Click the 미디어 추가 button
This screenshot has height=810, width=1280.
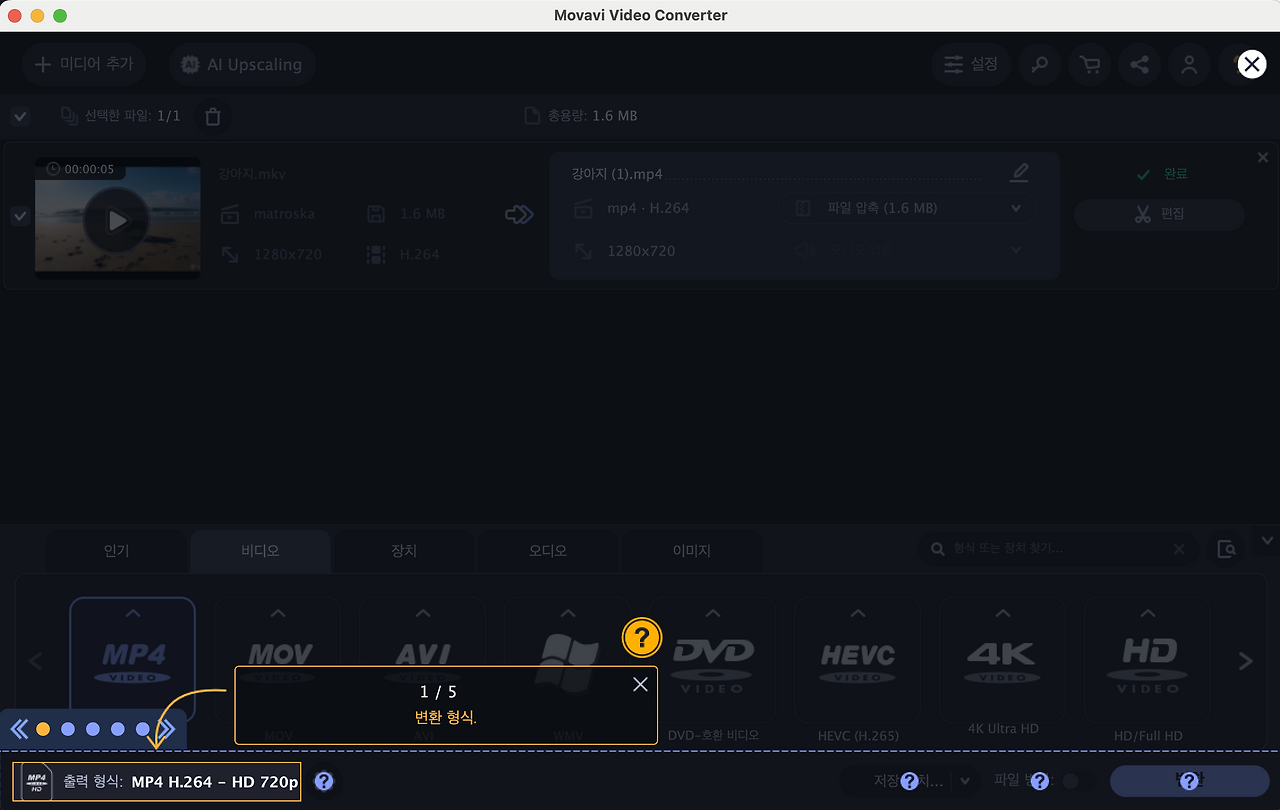pos(84,64)
